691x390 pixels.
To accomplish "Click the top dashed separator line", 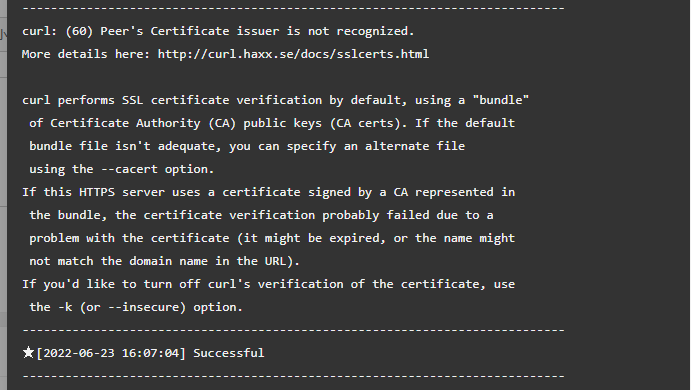I will coord(293,8).
